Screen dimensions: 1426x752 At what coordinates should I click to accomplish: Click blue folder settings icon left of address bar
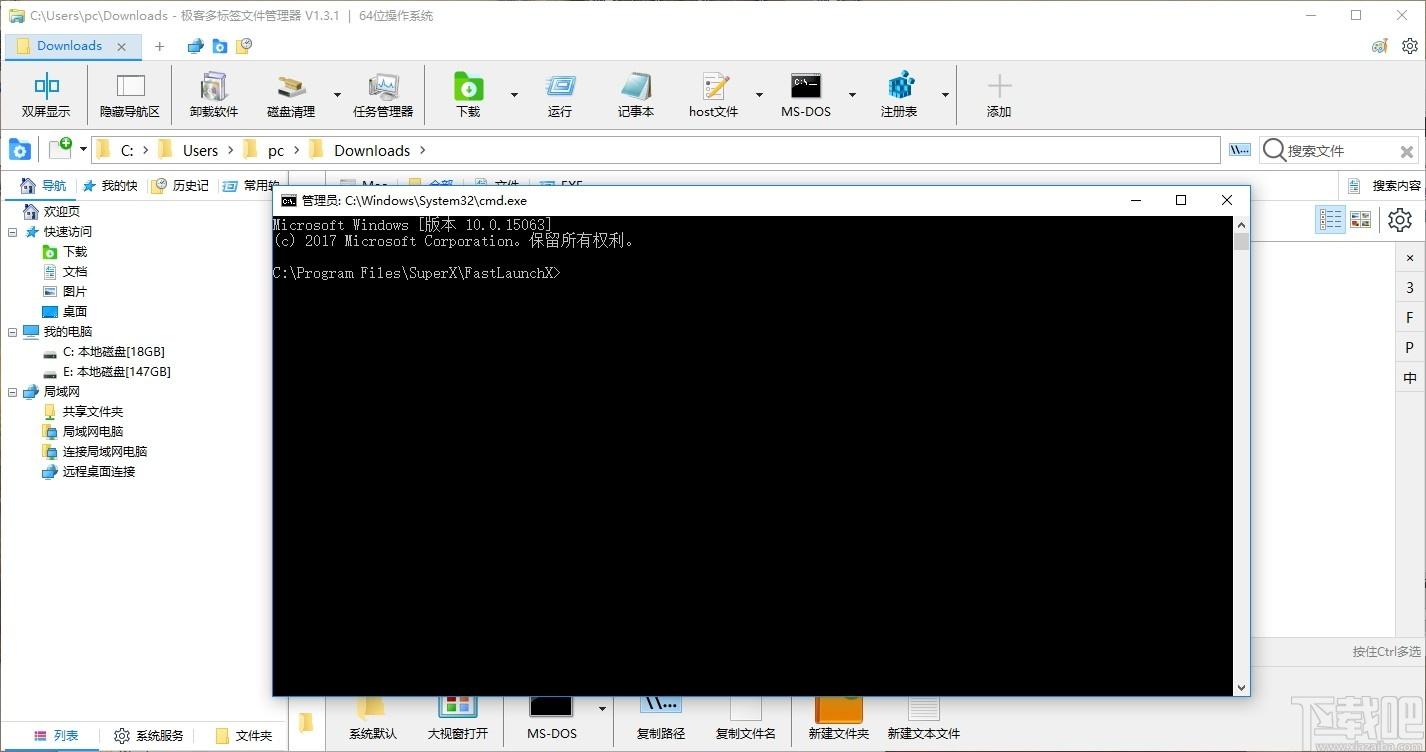pos(20,150)
